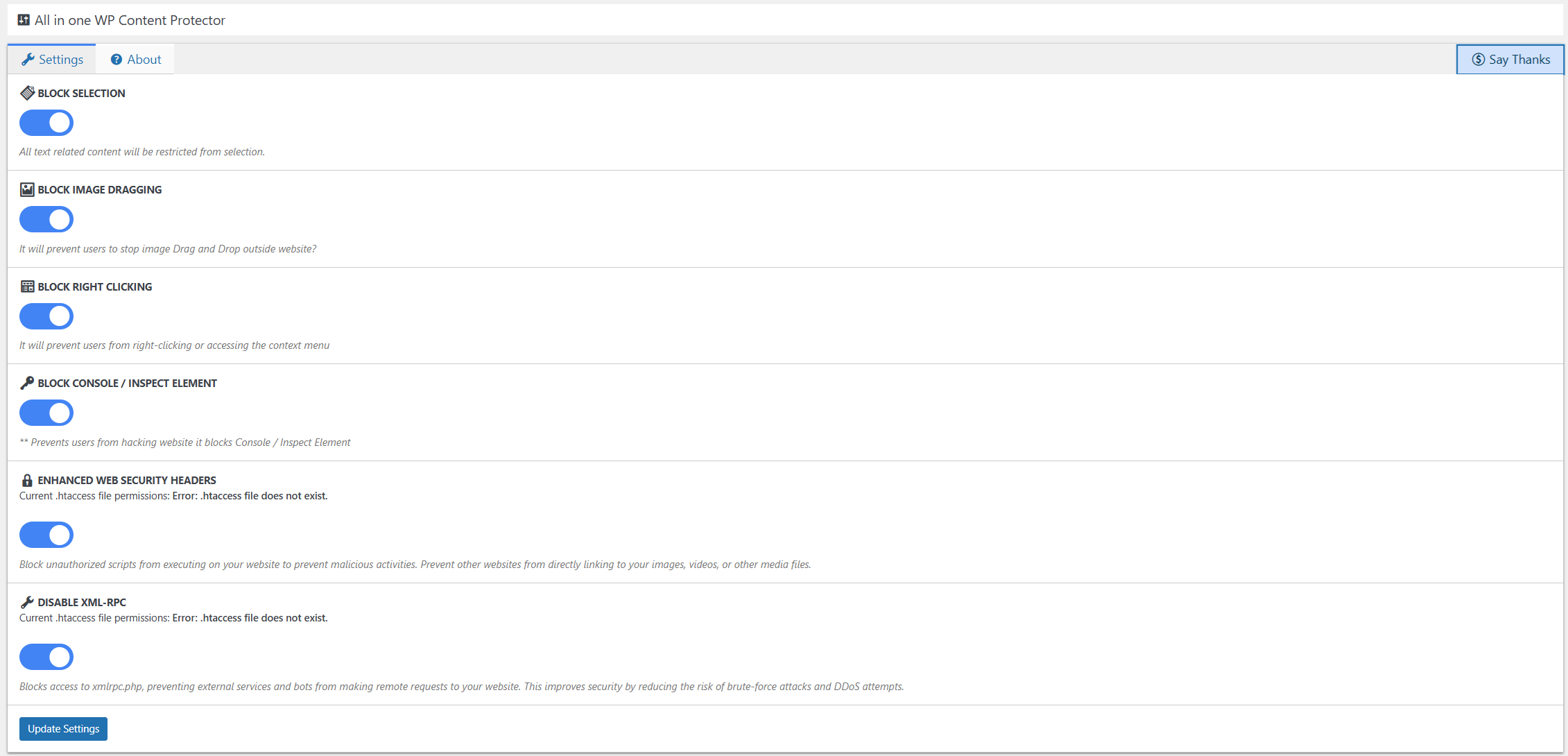Click the plugin logo icon beside title
Screen dimensions: 1568x756
pos(24,20)
